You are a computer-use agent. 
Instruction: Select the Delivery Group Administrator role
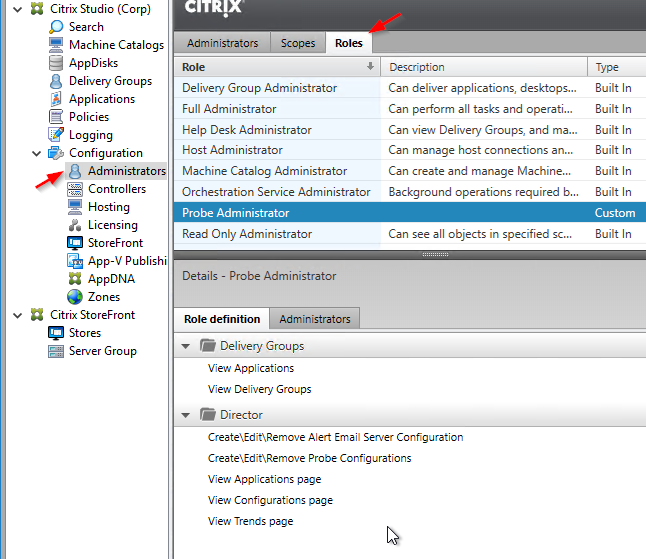tap(410, 88)
